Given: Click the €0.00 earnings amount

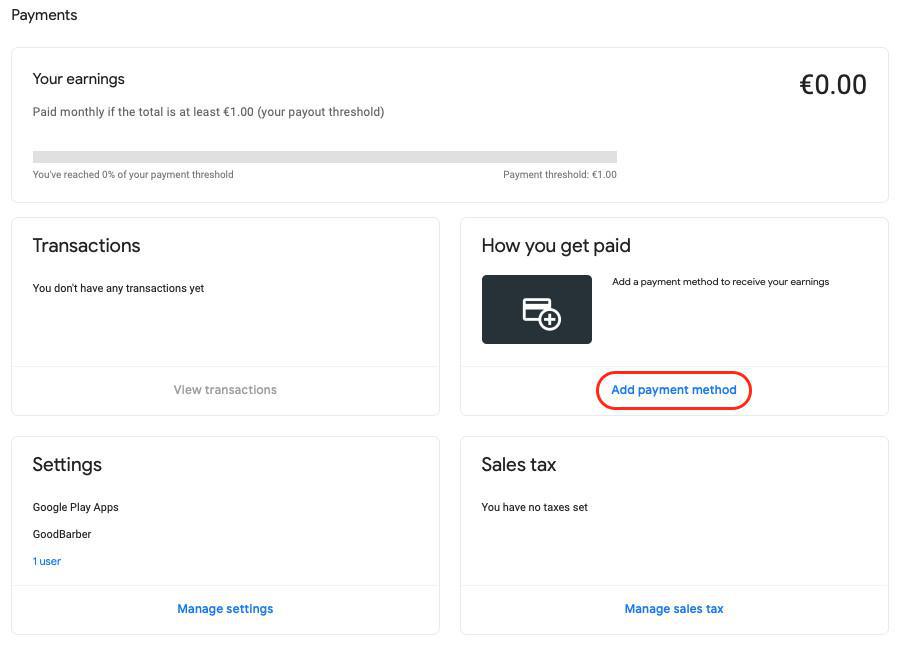Looking at the screenshot, I should tap(832, 85).
